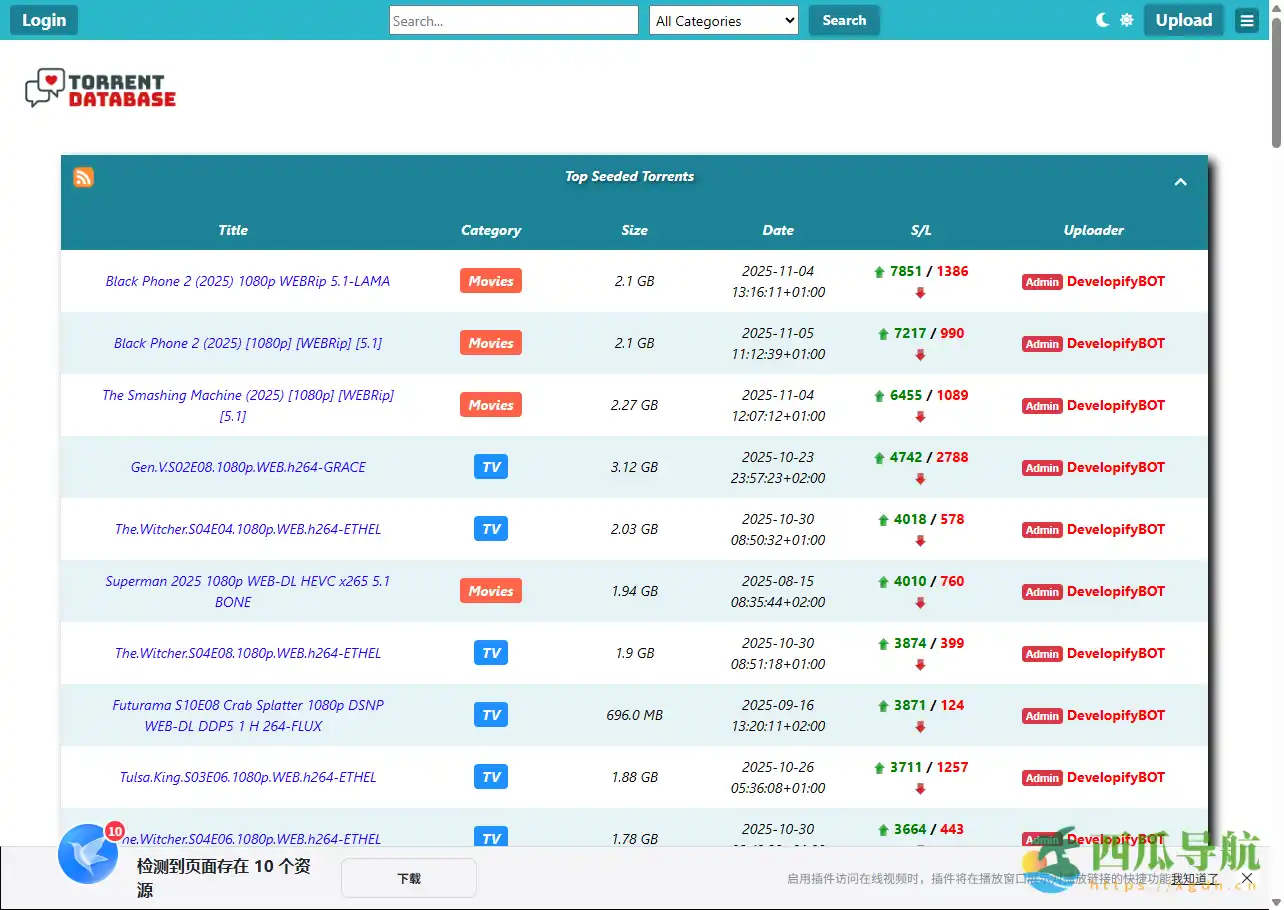Click the TV badge for Gen.V.S02E08
The width and height of the screenshot is (1284, 910).
[490, 467]
